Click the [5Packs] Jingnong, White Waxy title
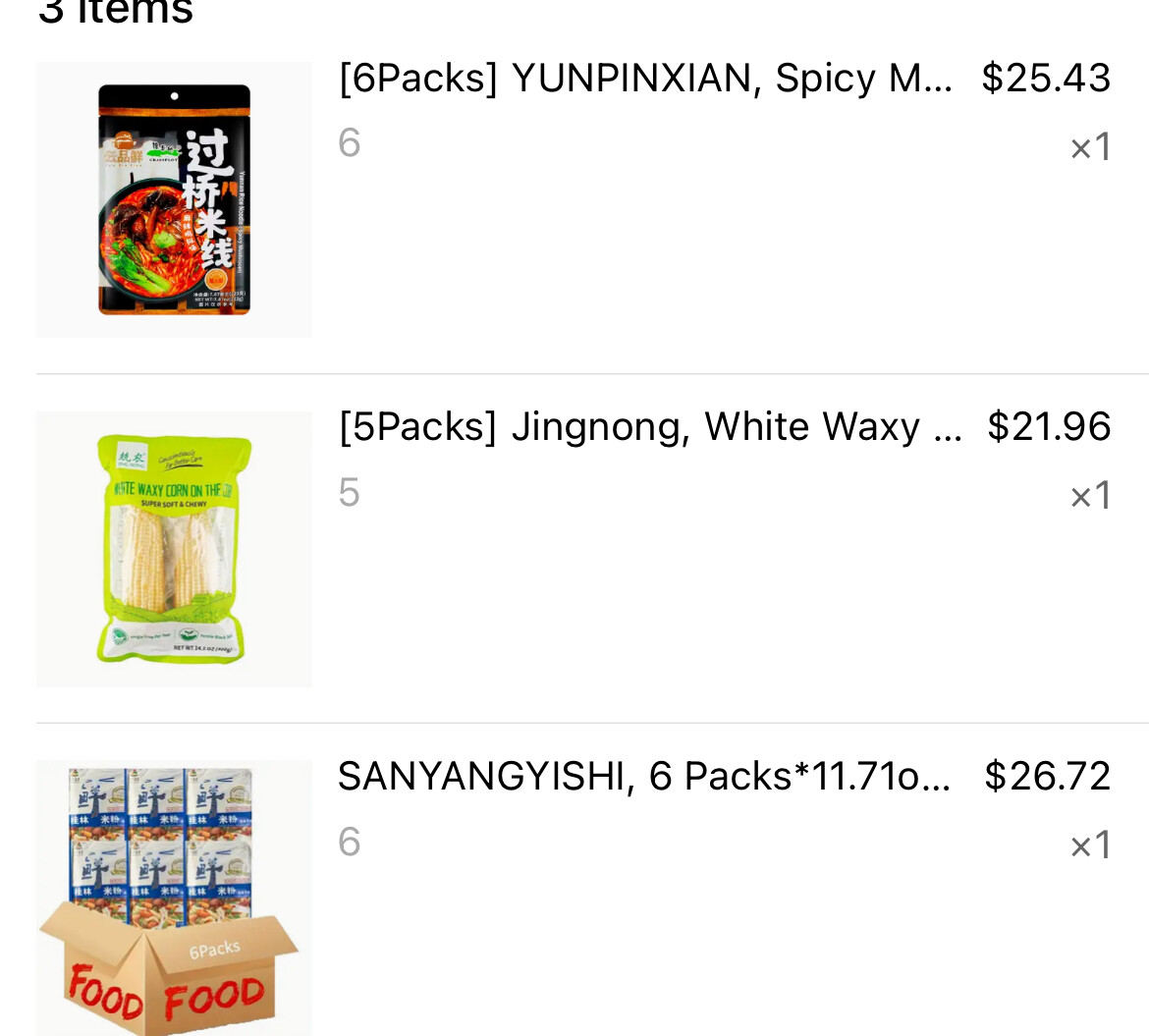Viewport: 1149px width, 1036px height. coord(650,428)
